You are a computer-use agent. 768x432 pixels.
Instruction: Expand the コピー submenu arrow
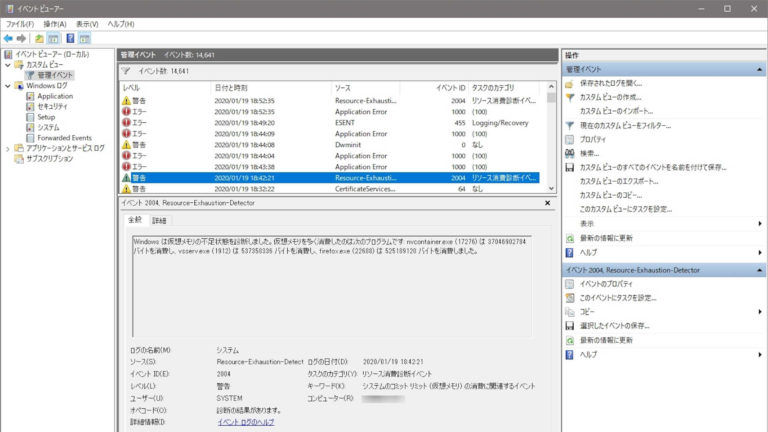click(x=760, y=312)
